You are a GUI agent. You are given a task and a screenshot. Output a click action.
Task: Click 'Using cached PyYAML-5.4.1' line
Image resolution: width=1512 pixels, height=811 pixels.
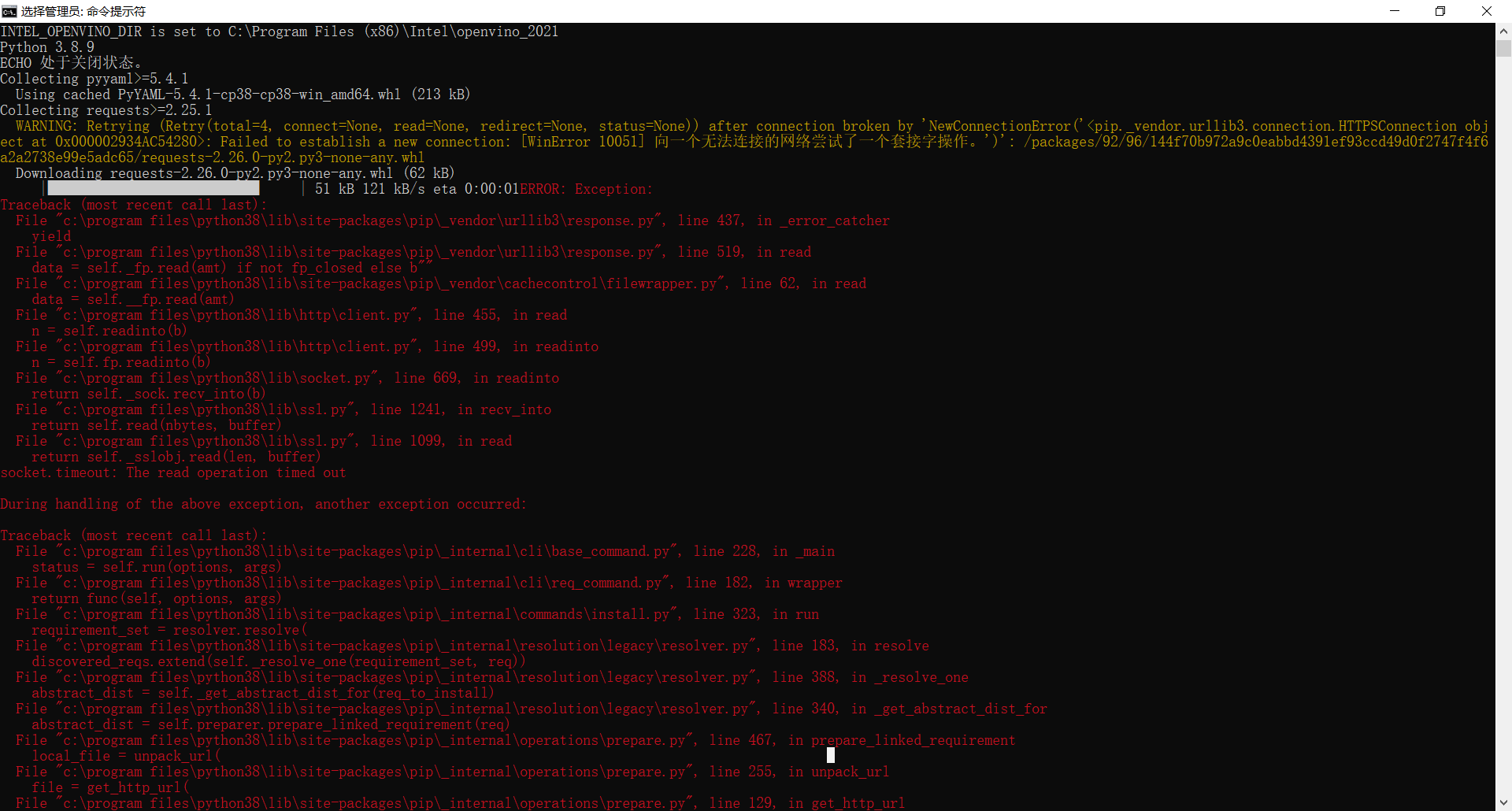(243, 94)
